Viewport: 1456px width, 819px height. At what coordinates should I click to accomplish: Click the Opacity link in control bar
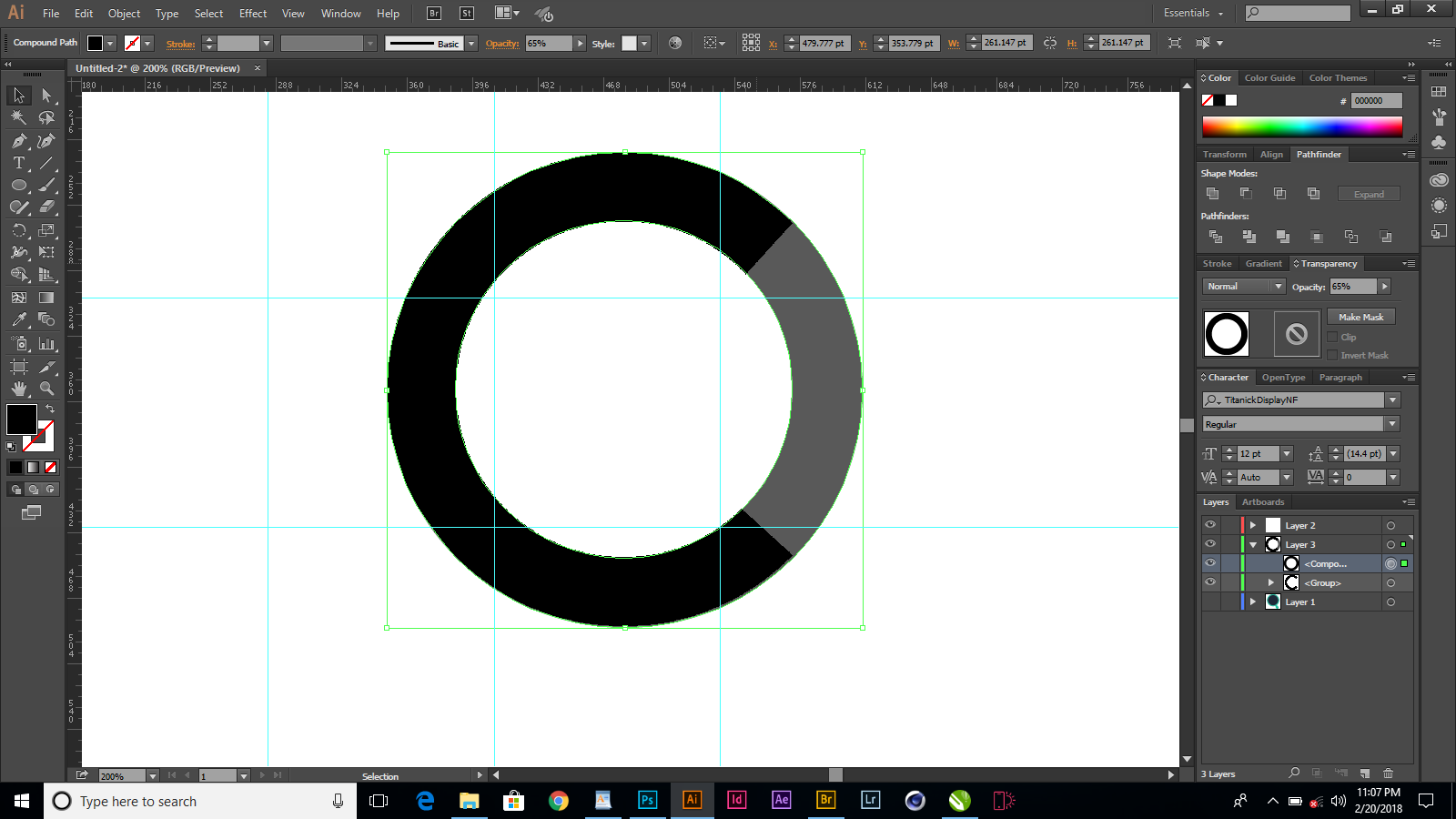(502, 44)
